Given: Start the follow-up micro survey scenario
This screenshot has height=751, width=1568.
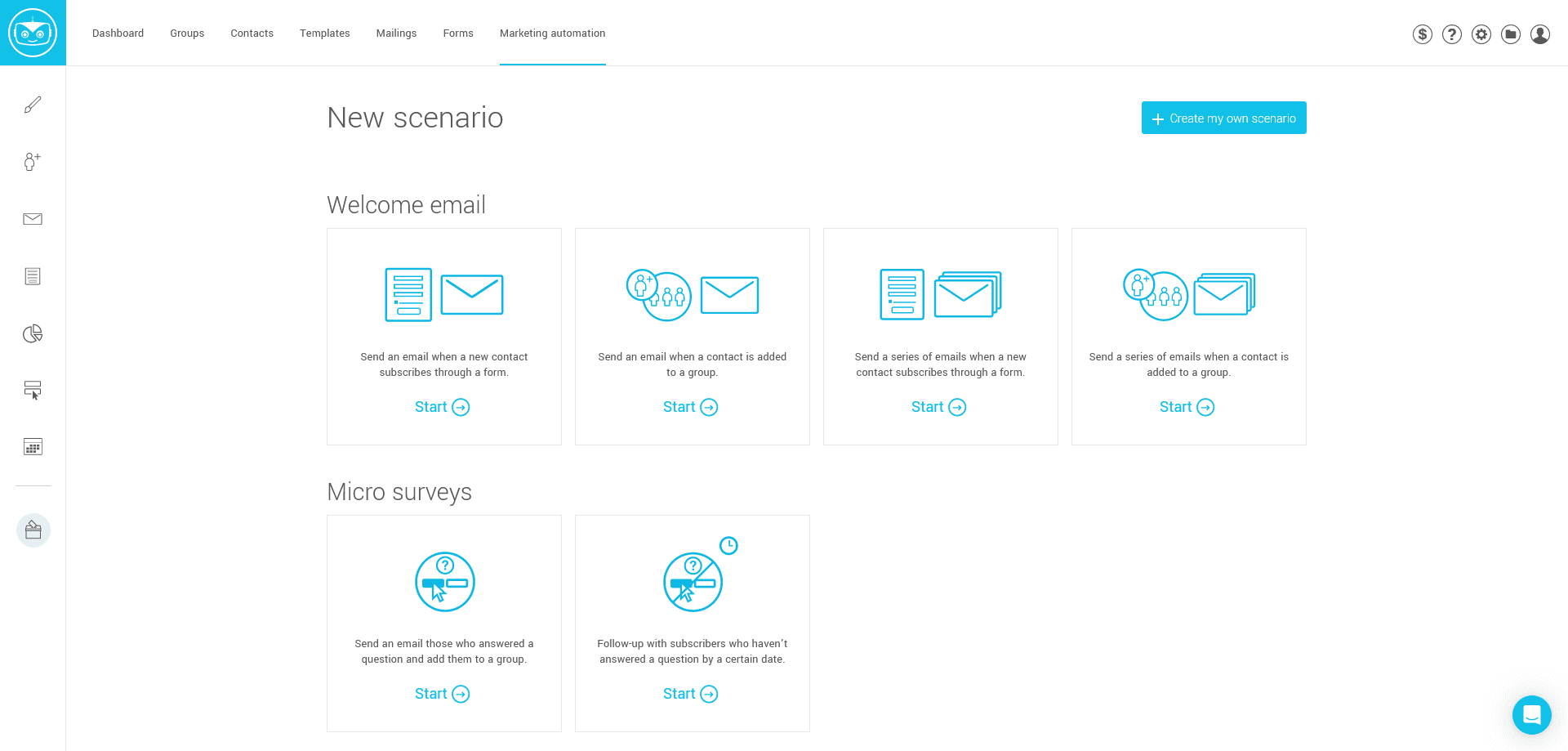Looking at the screenshot, I should pyautogui.click(x=690, y=693).
